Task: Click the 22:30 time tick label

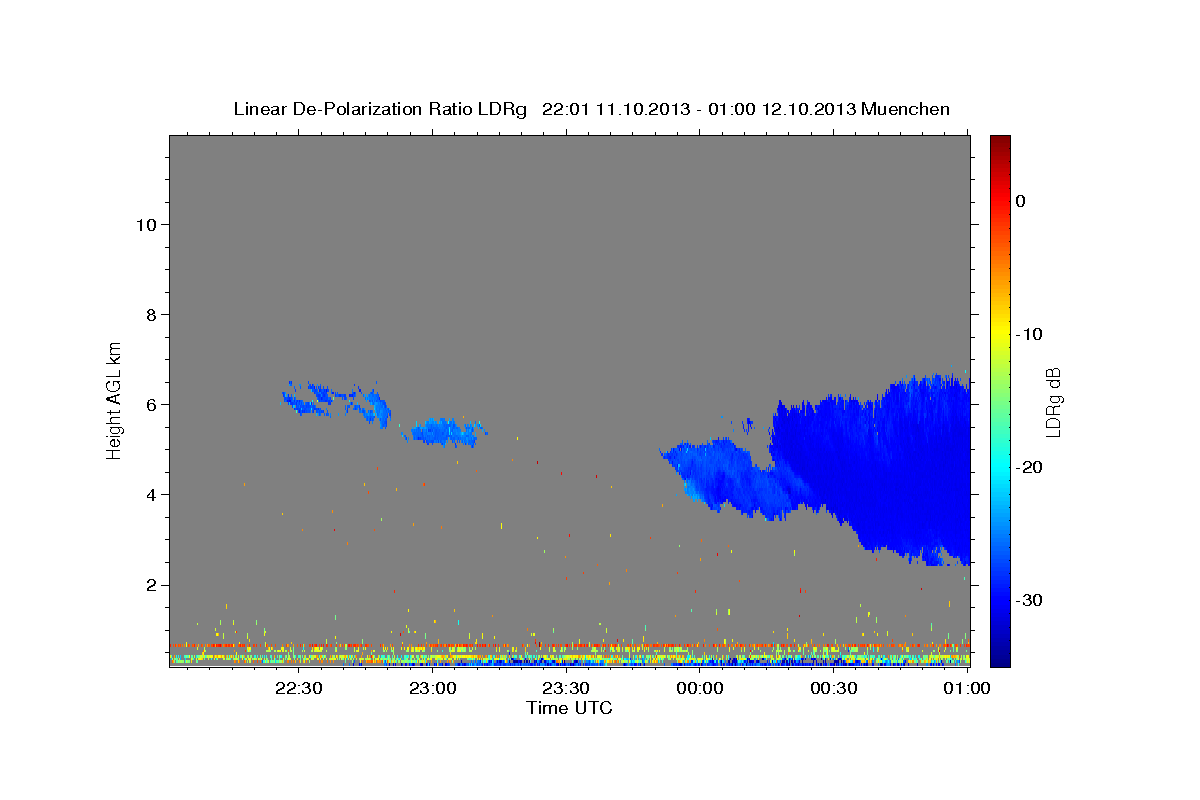Action: coord(299,688)
